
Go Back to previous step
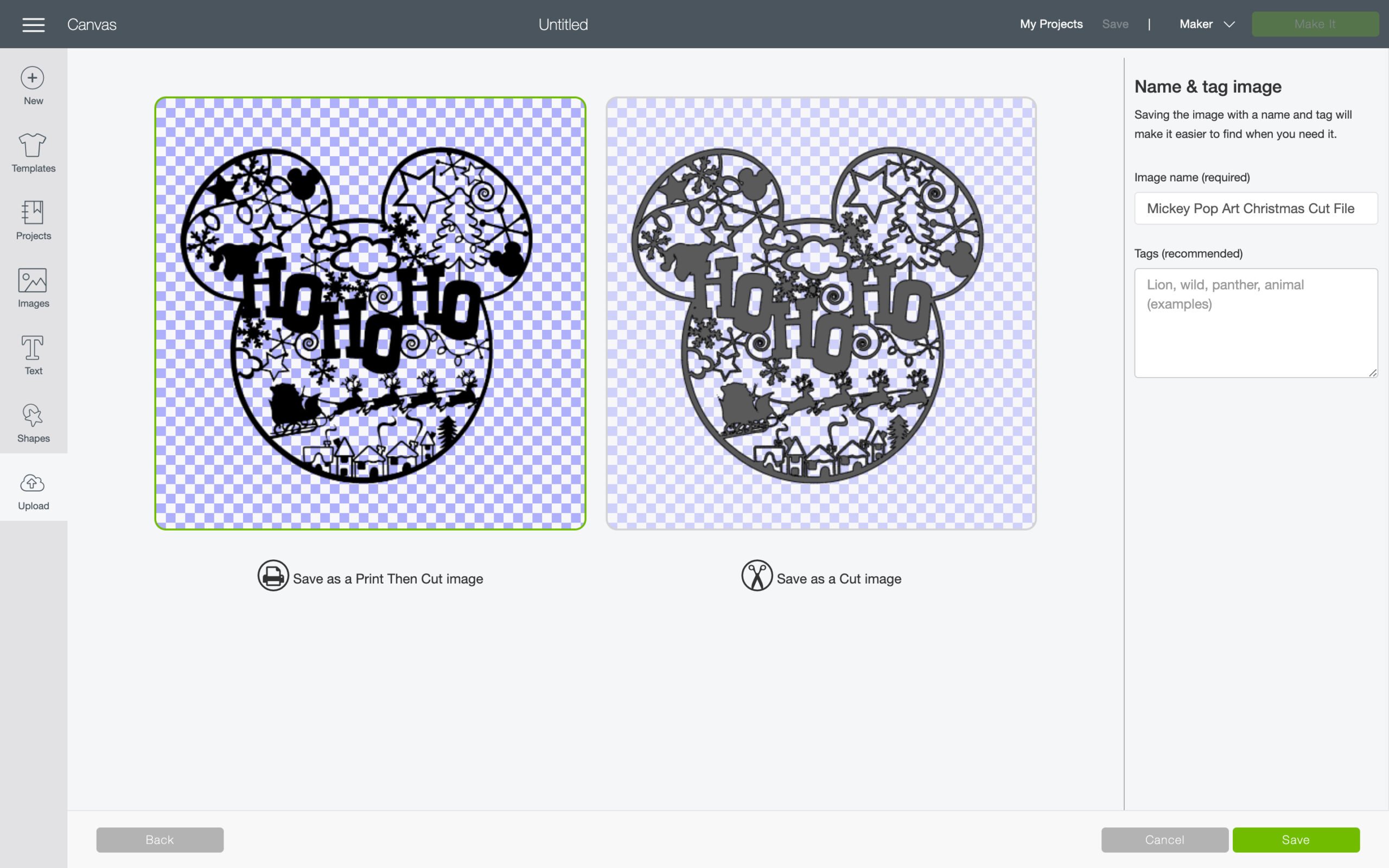160,840
